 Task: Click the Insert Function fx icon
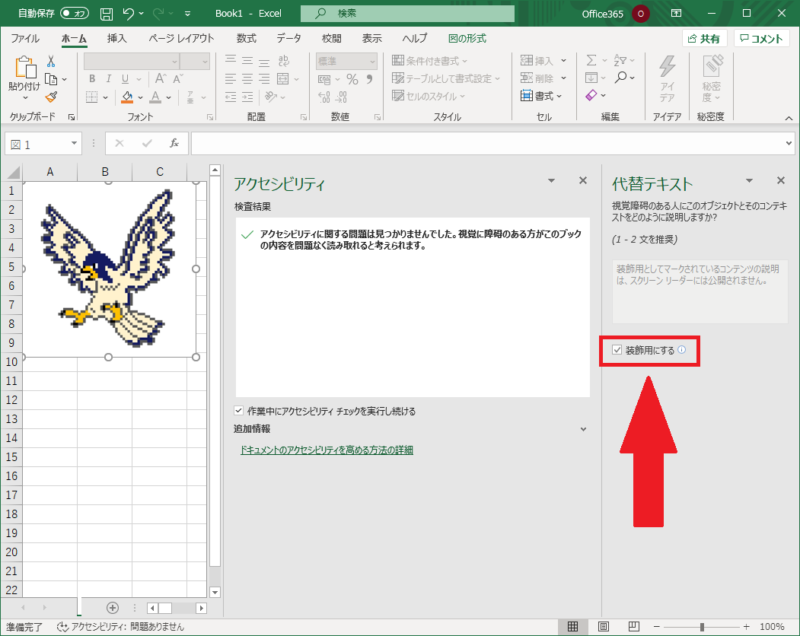(174, 143)
